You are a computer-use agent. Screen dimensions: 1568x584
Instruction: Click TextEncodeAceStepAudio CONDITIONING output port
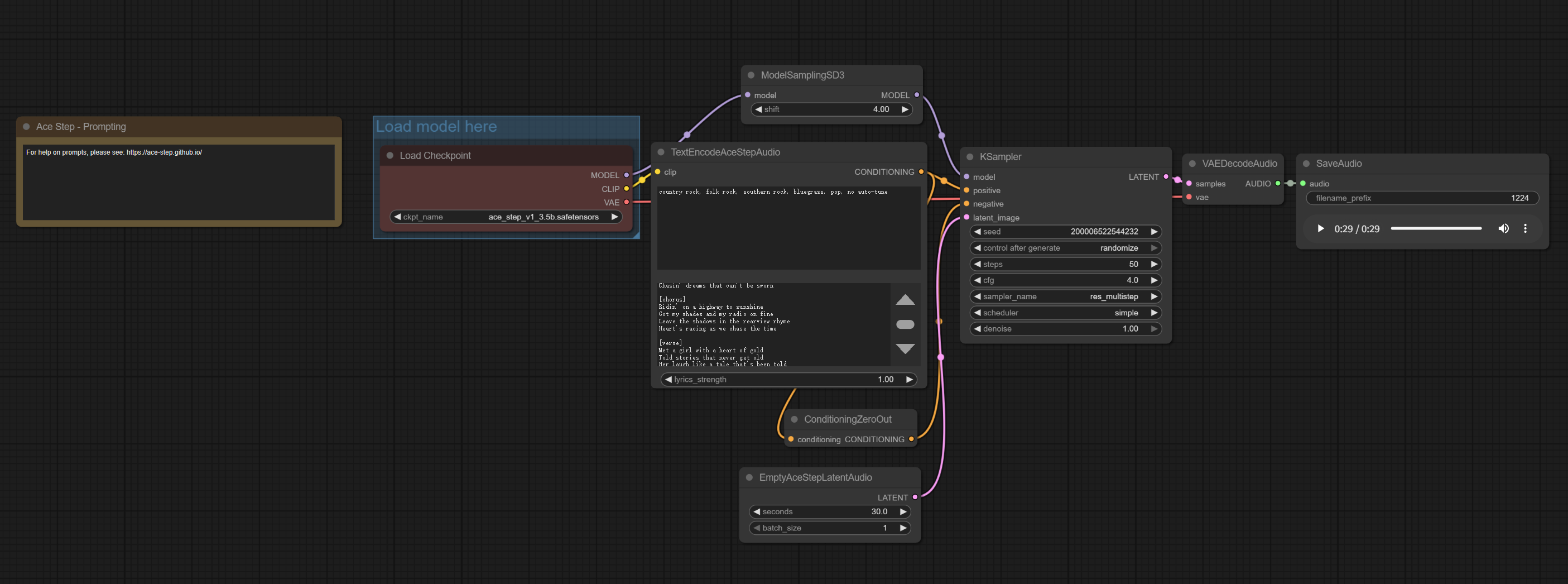(921, 172)
